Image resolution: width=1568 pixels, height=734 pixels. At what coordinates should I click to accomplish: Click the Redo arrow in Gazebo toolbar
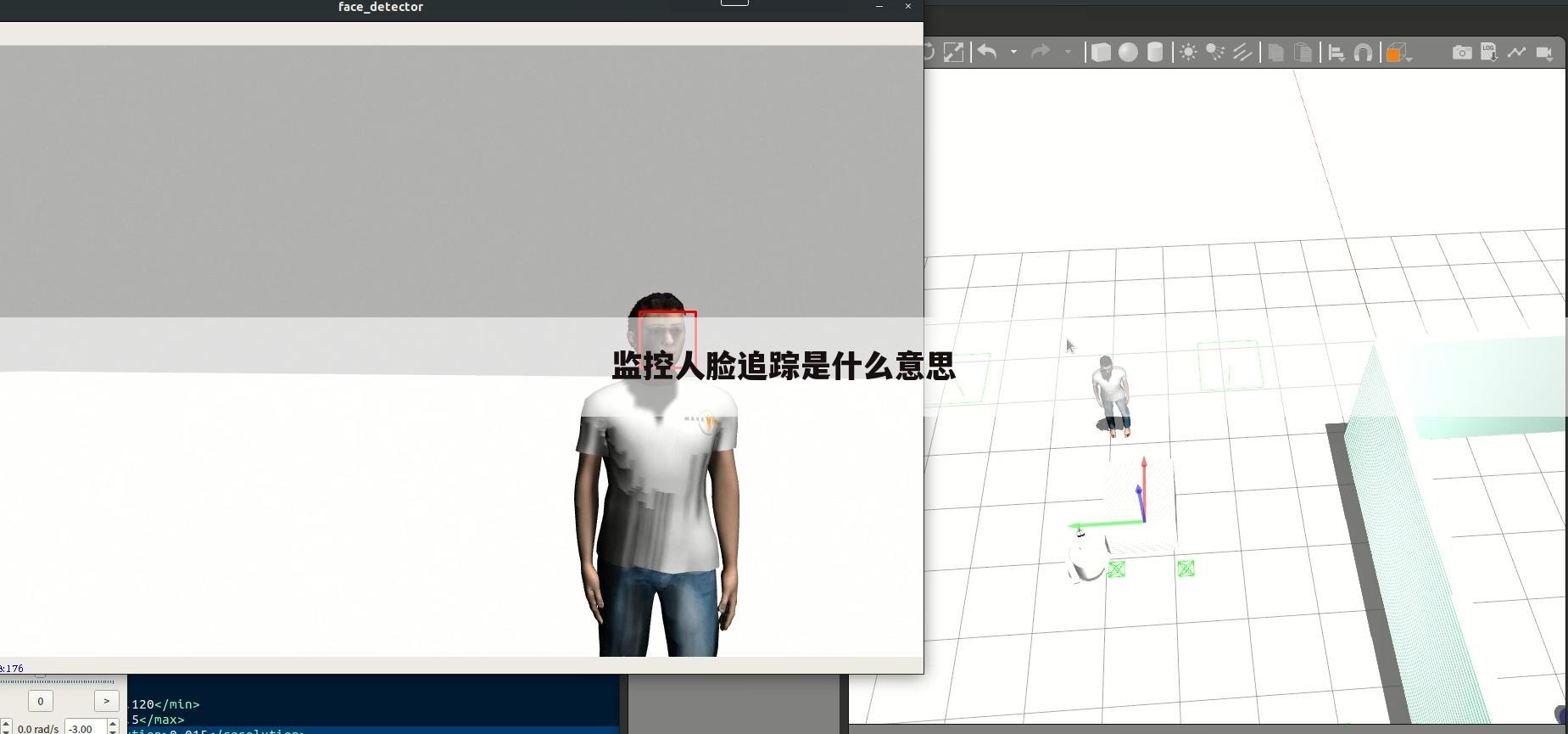pyautogui.click(x=1041, y=53)
